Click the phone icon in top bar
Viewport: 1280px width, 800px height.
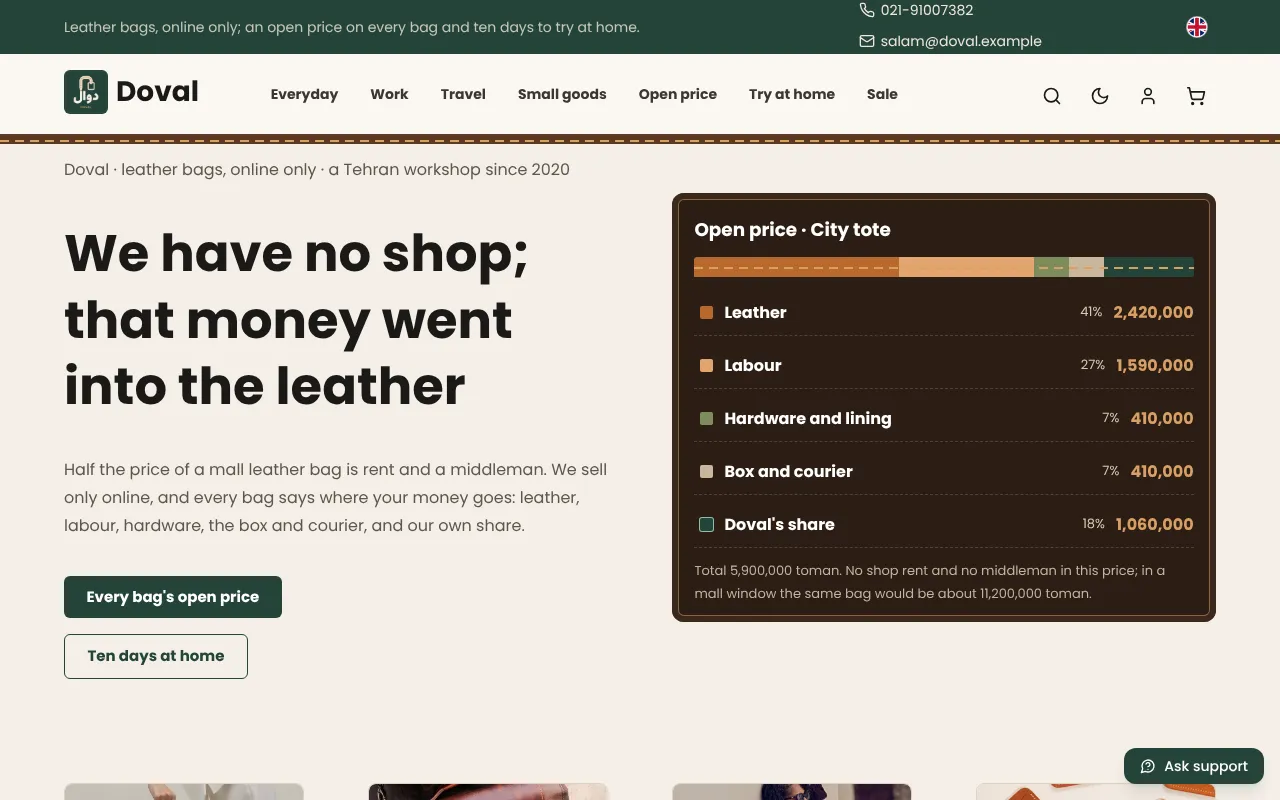867,10
